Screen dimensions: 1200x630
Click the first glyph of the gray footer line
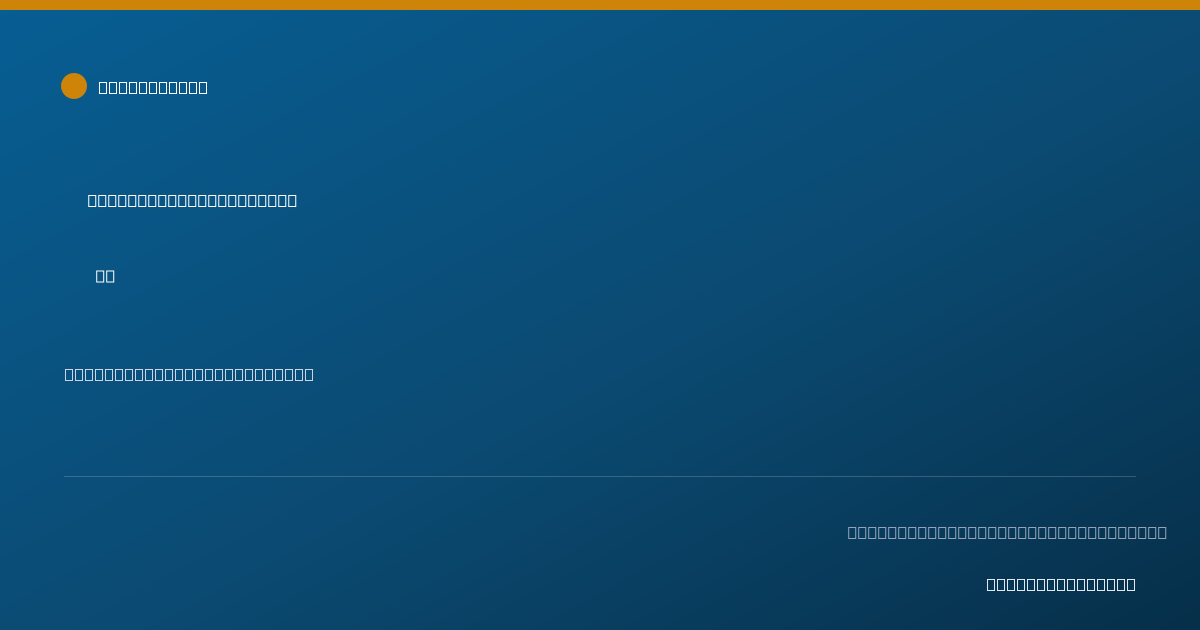coord(852,532)
